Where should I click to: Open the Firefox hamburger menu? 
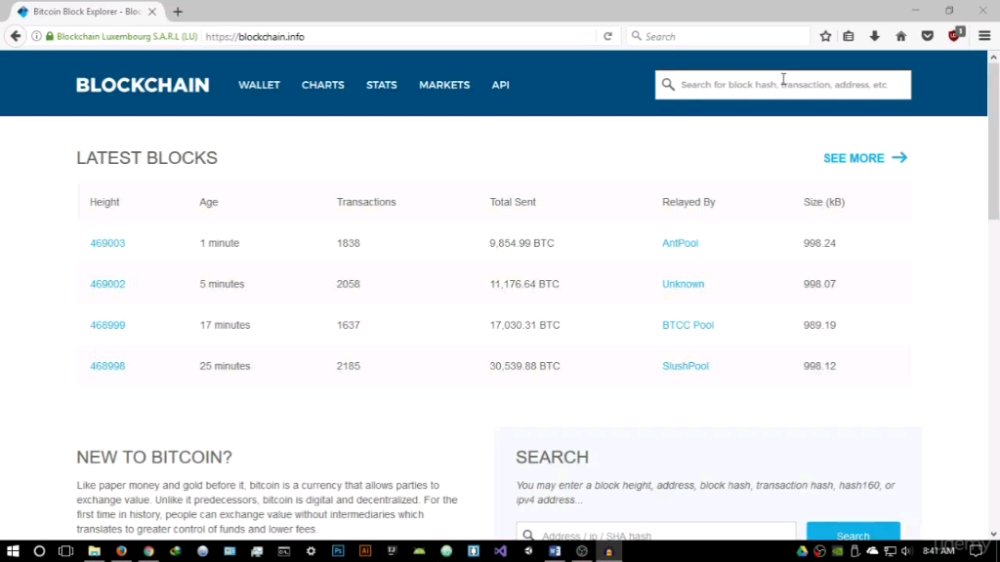pyautogui.click(x=984, y=36)
